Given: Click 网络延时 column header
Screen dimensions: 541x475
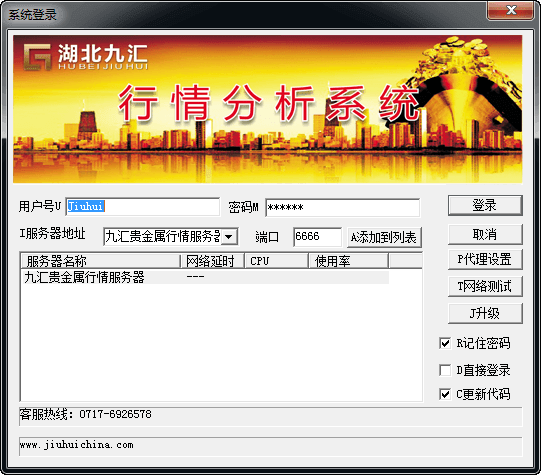Looking at the screenshot, I should tap(213, 261).
